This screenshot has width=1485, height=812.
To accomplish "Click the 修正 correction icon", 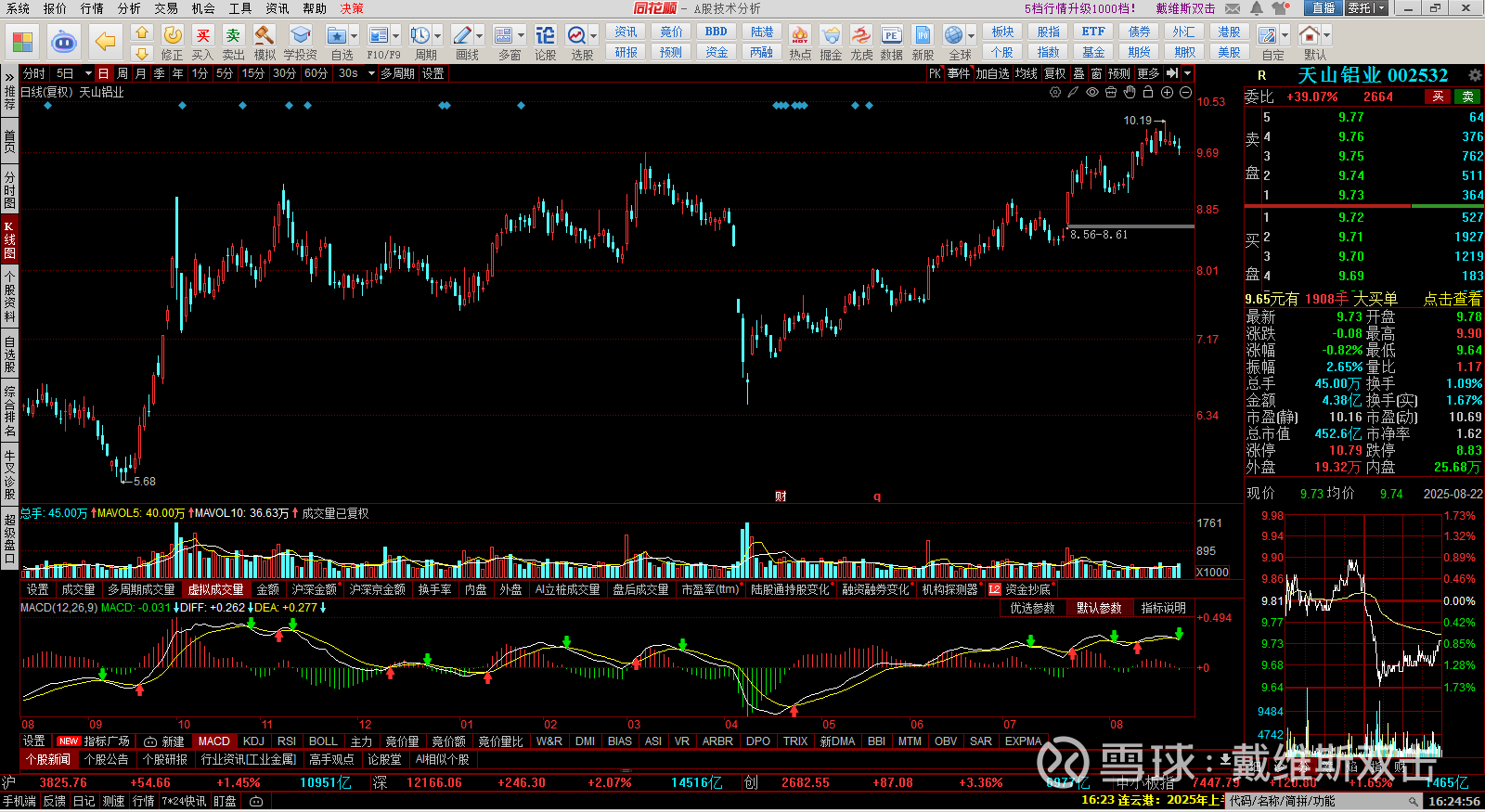I will click(x=173, y=43).
